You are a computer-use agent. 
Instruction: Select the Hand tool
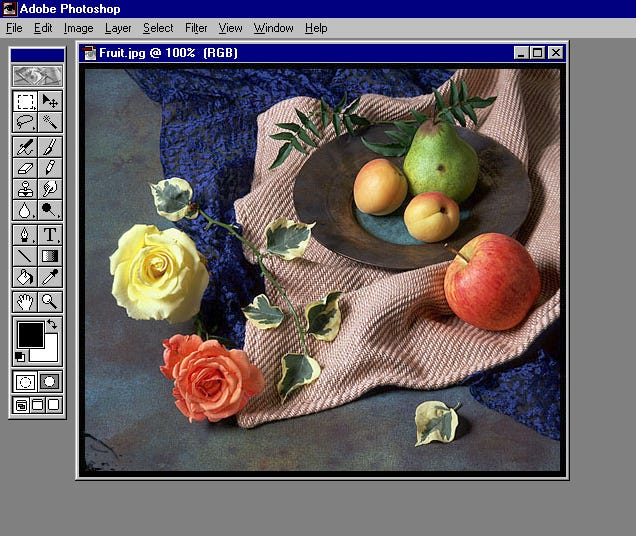[25, 302]
